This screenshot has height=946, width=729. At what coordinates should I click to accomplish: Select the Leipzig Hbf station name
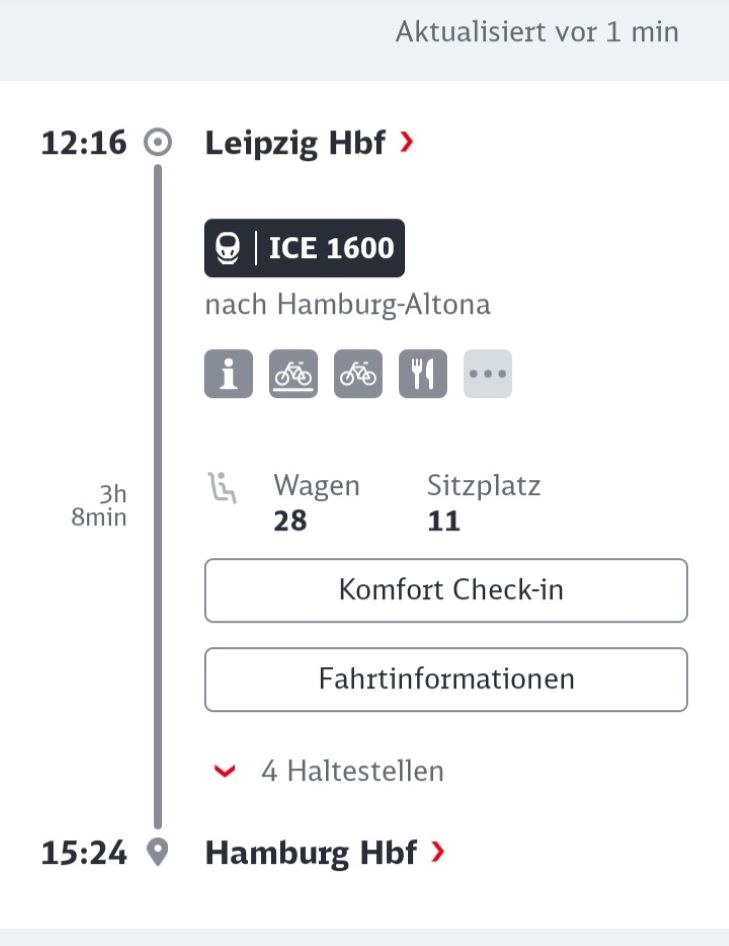coord(295,144)
